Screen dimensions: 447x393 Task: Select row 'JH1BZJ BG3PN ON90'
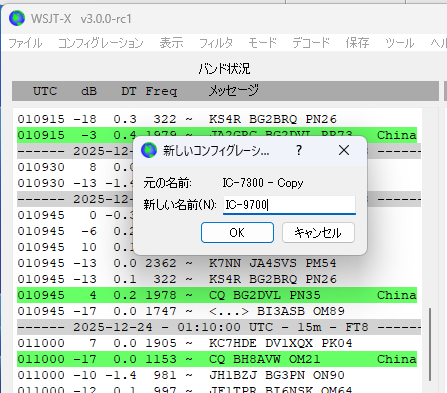(217, 375)
